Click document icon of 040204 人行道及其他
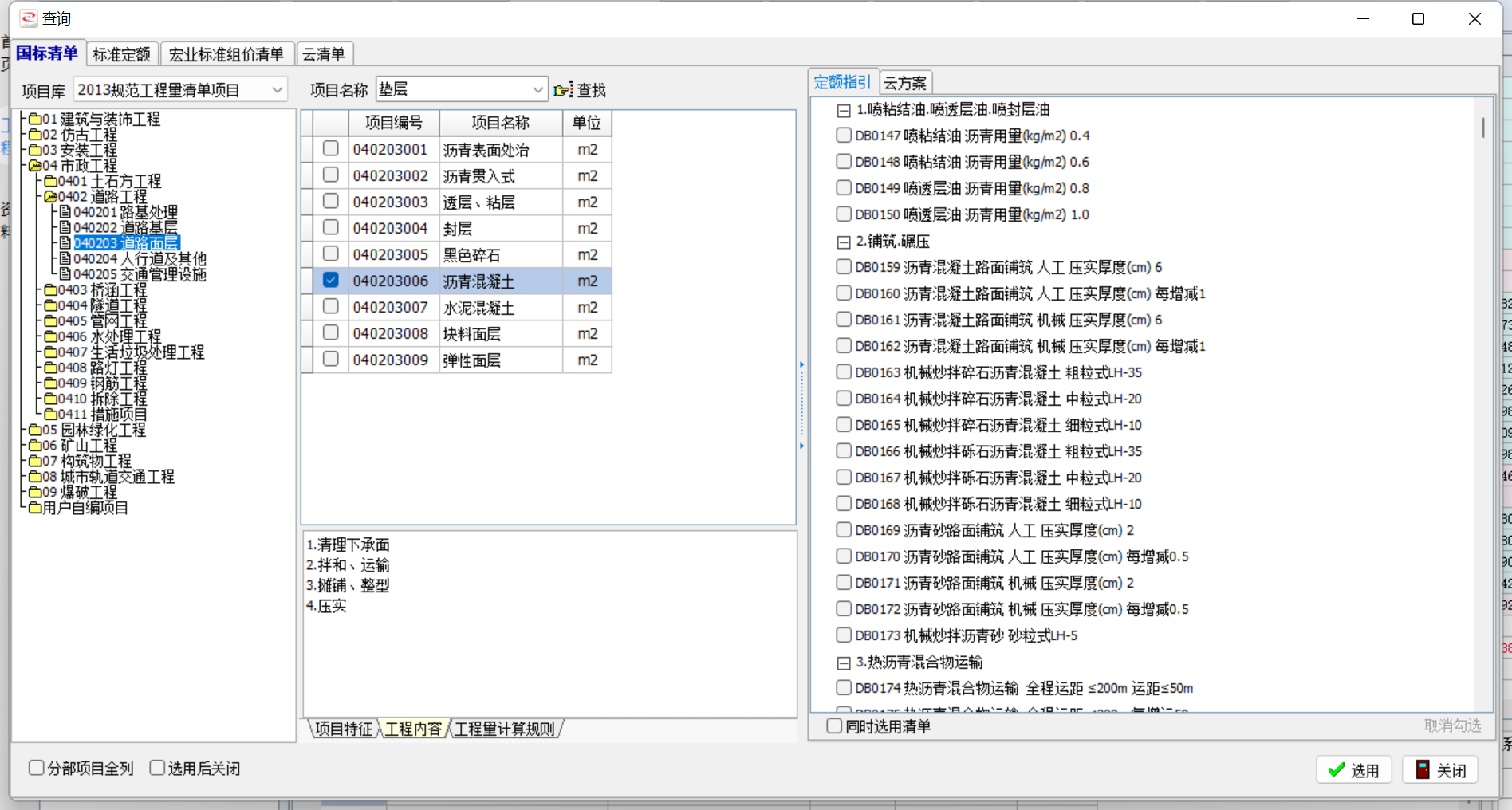This screenshot has height=810, width=1512. pyautogui.click(x=65, y=259)
